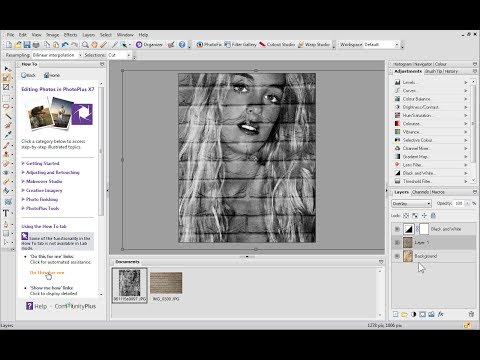
Task: Click the Add Layer Mask icon
Action: coord(422,314)
